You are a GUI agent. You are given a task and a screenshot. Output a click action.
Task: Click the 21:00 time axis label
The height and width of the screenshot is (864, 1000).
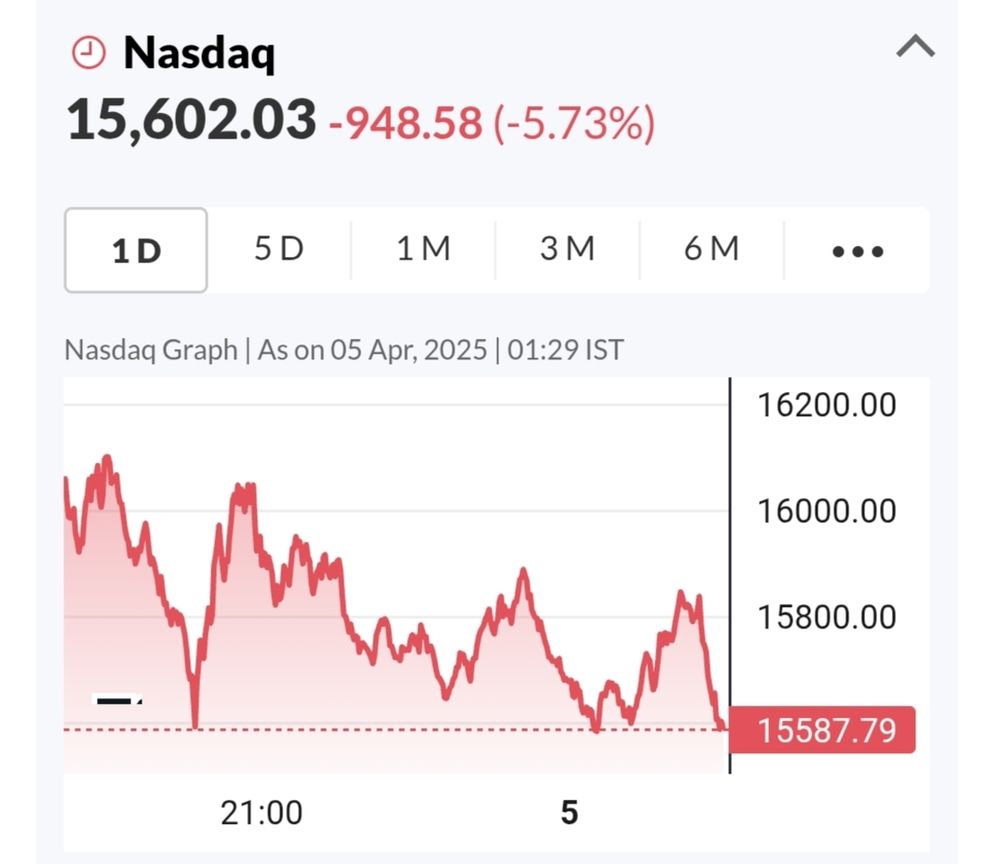pos(261,812)
